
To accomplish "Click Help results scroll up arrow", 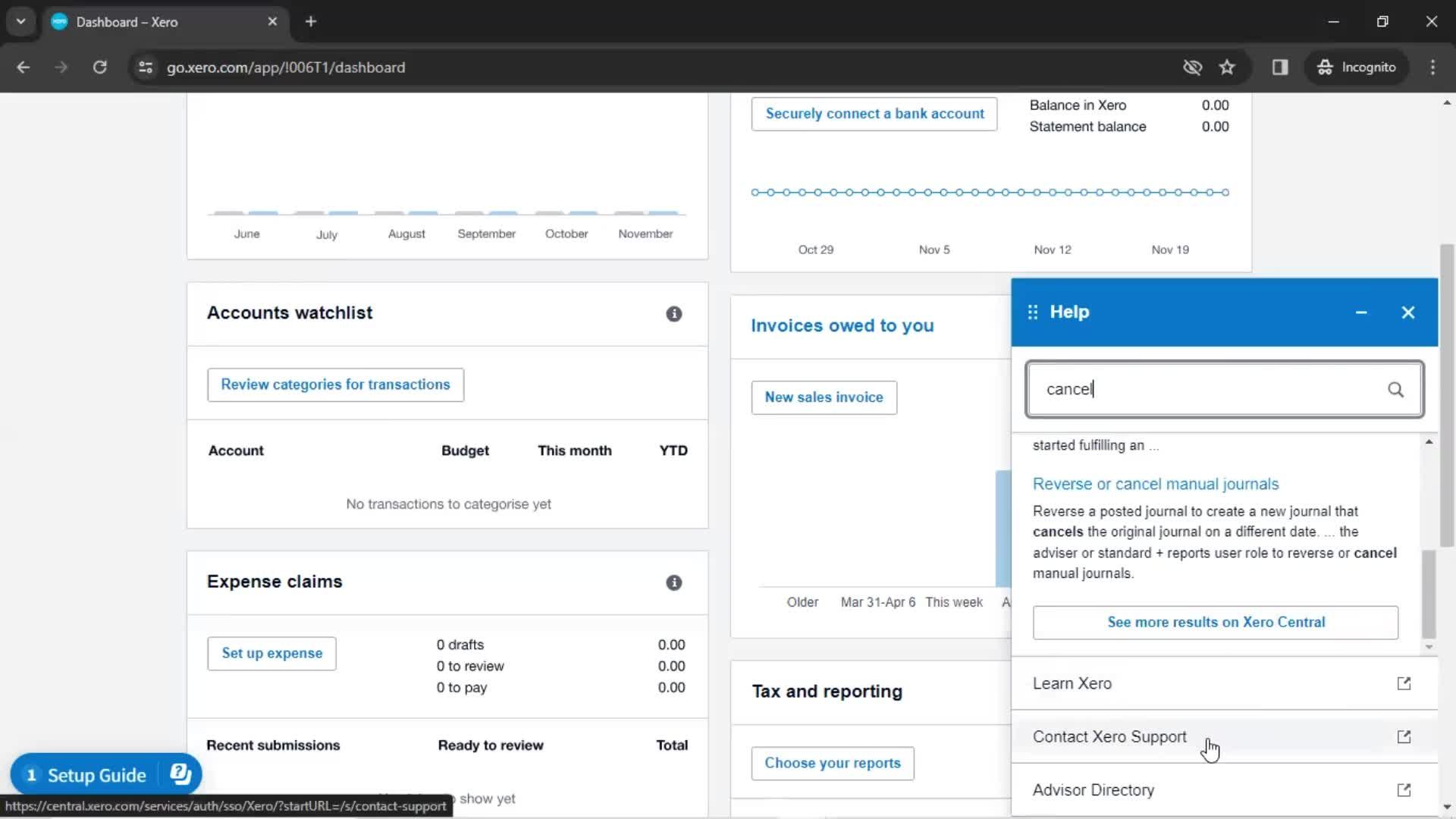I will [x=1429, y=442].
